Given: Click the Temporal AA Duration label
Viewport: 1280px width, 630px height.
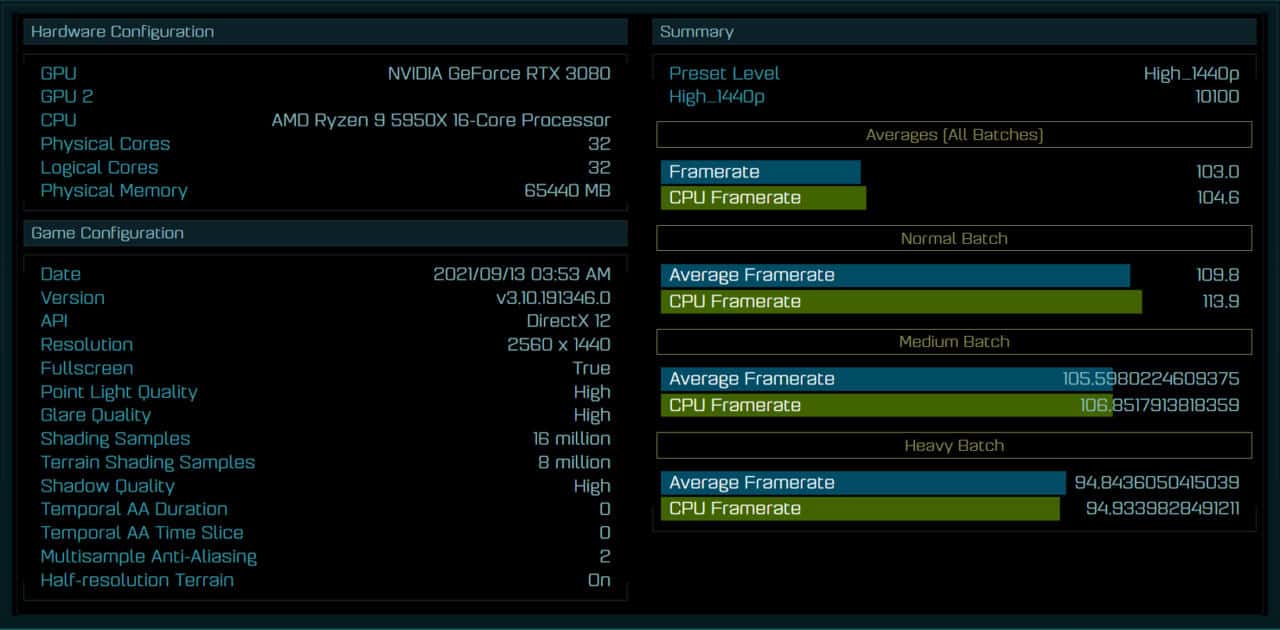Looking at the screenshot, I should point(134,510).
